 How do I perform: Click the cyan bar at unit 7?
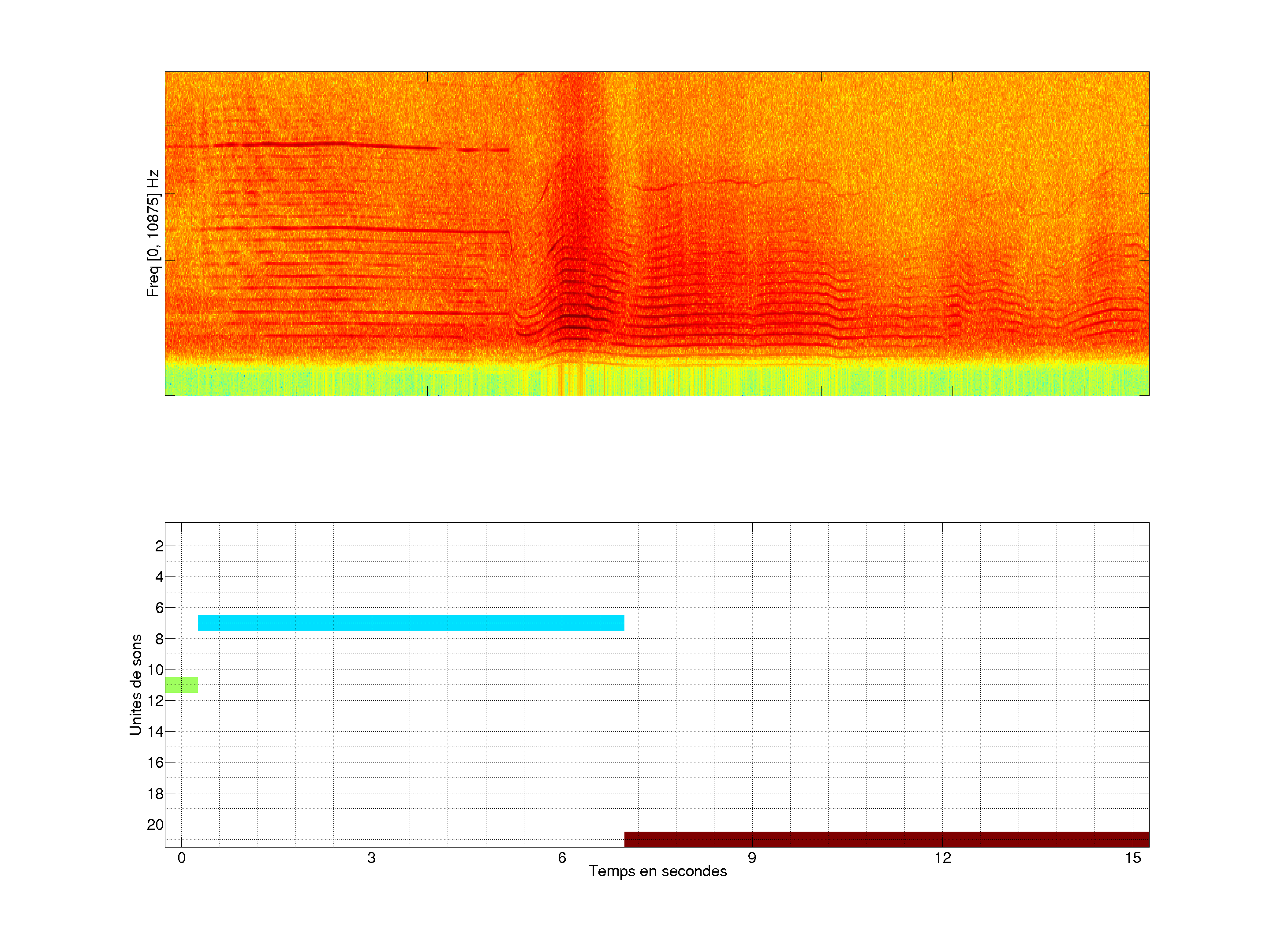pos(411,623)
